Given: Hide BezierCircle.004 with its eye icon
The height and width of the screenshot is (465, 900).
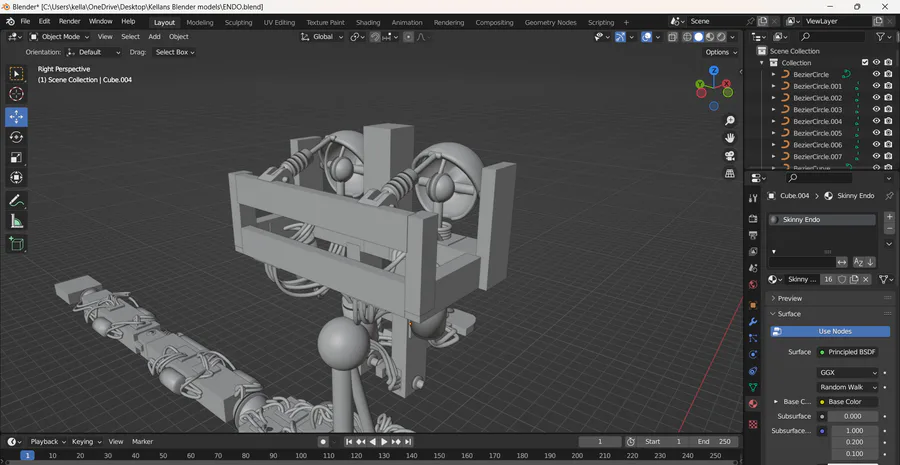Looking at the screenshot, I should coord(876,121).
